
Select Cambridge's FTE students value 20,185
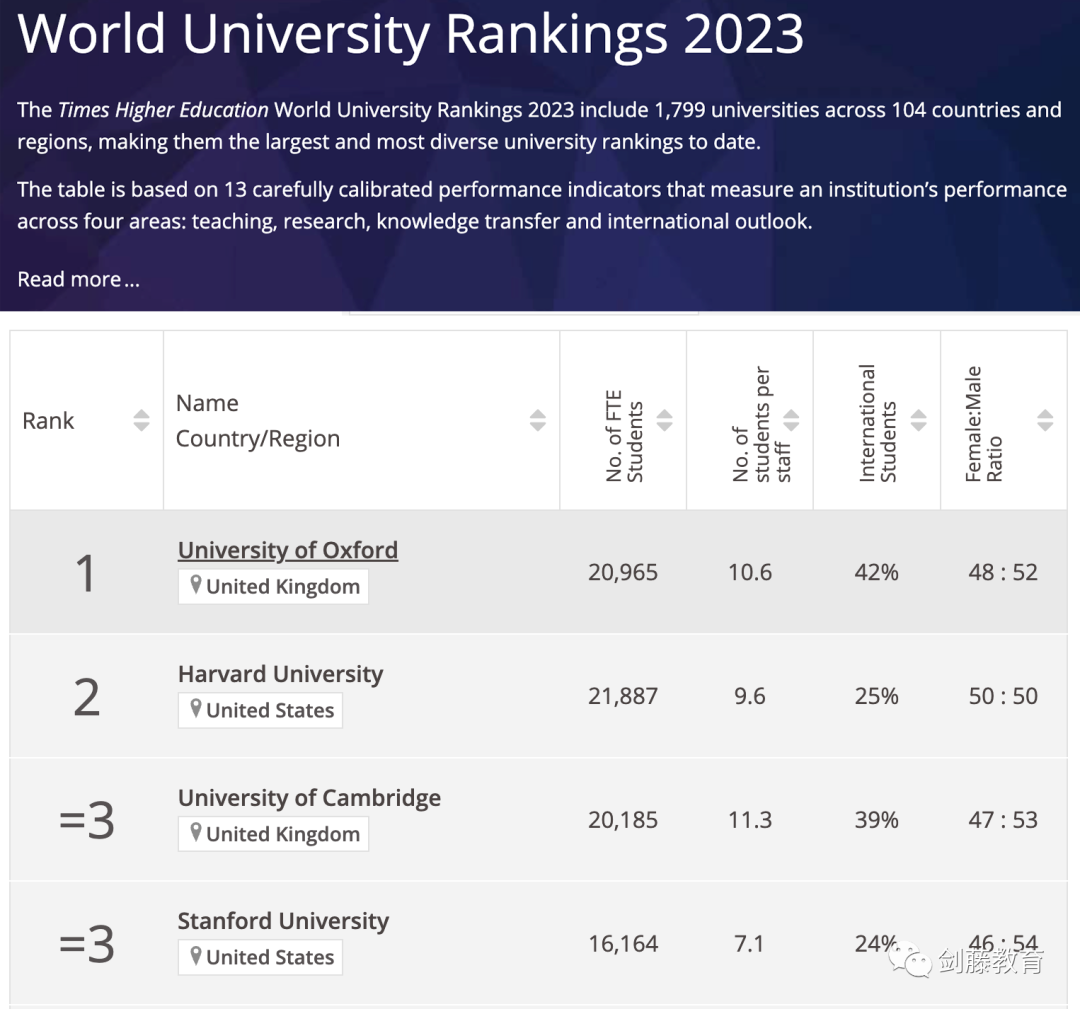tap(623, 820)
